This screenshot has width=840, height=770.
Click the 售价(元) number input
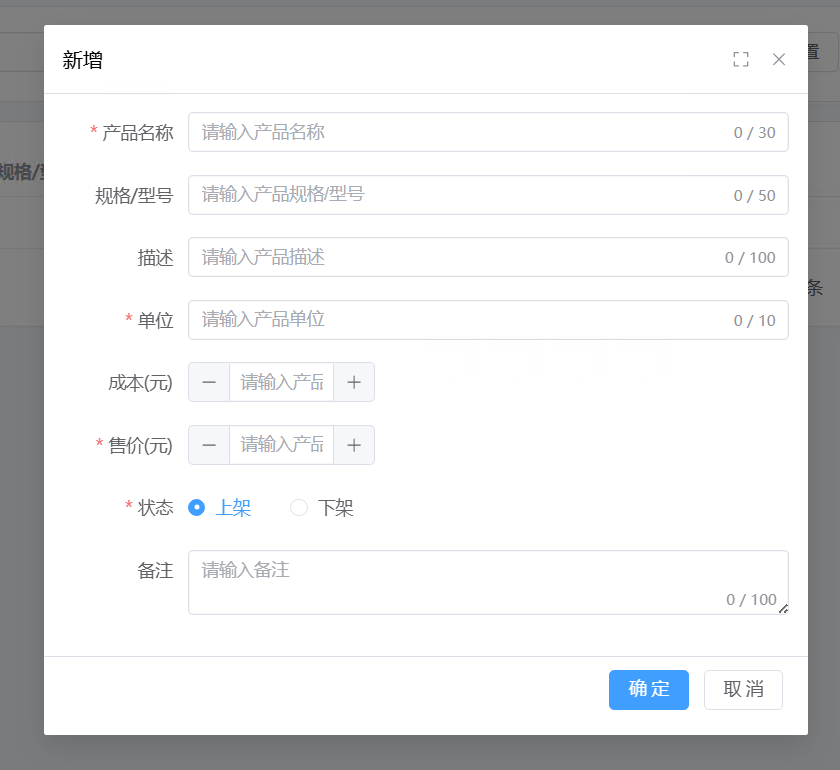282,445
